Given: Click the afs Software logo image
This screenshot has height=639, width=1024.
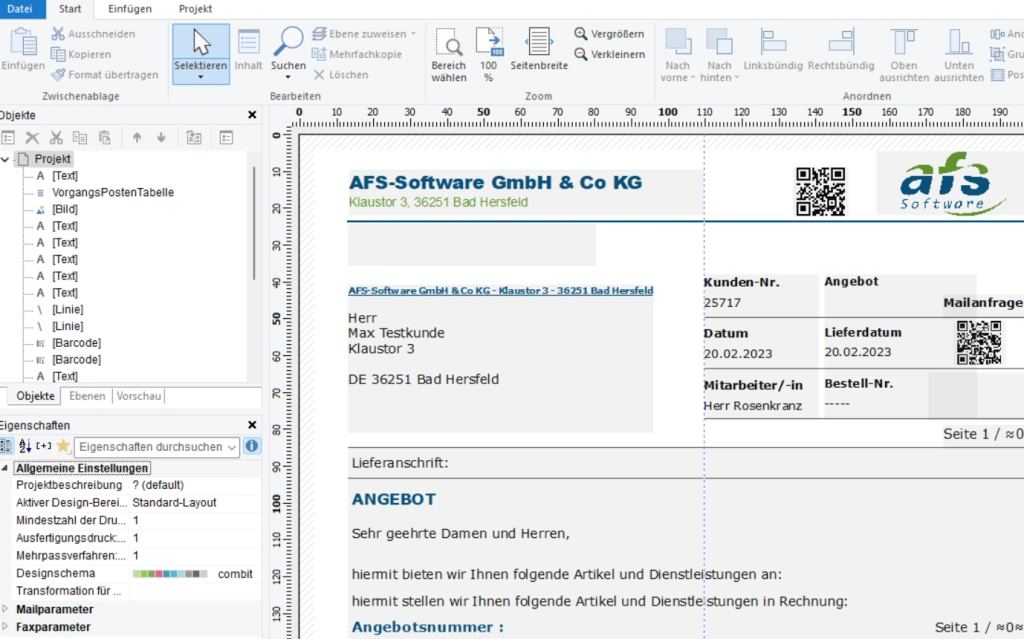Looking at the screenshot, I should pos(953,184).
